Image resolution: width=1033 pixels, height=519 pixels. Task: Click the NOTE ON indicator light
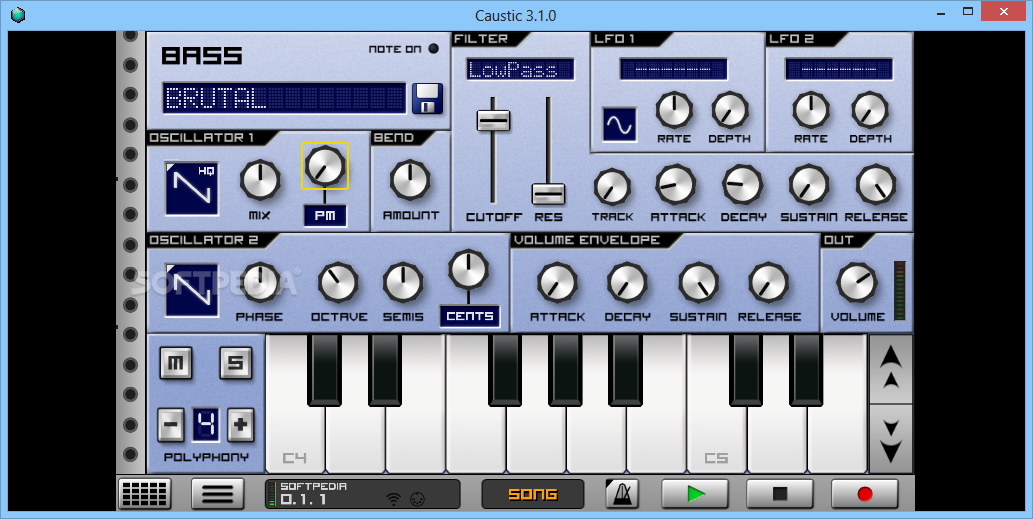pyautogui.click(x=433, y=48)
